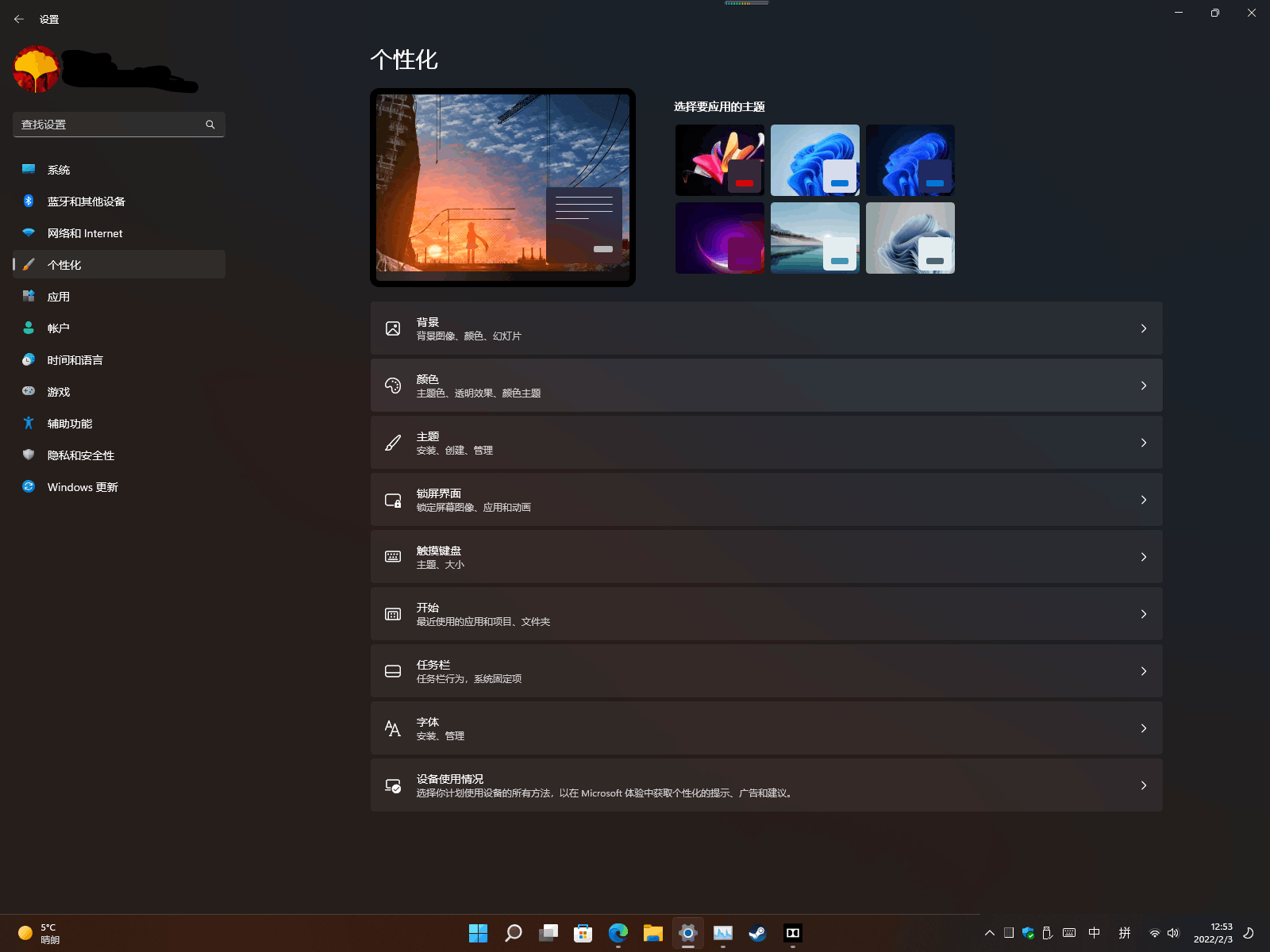The width and height of the screenshot is (1270, 952).
Task: Open the Windows Start menu
Action: tap(478, 933)
